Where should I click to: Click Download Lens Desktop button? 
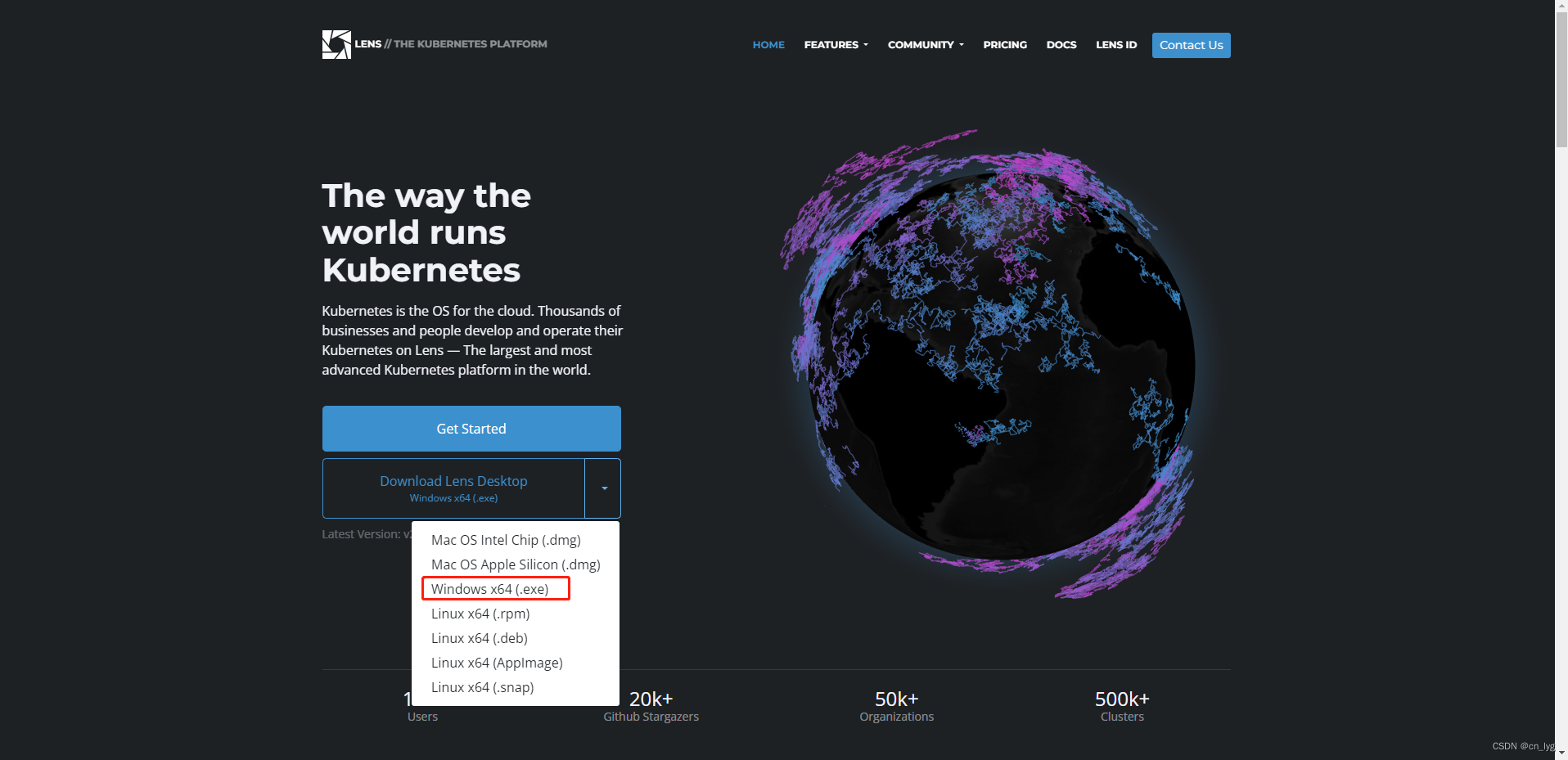tap(453, 488)
